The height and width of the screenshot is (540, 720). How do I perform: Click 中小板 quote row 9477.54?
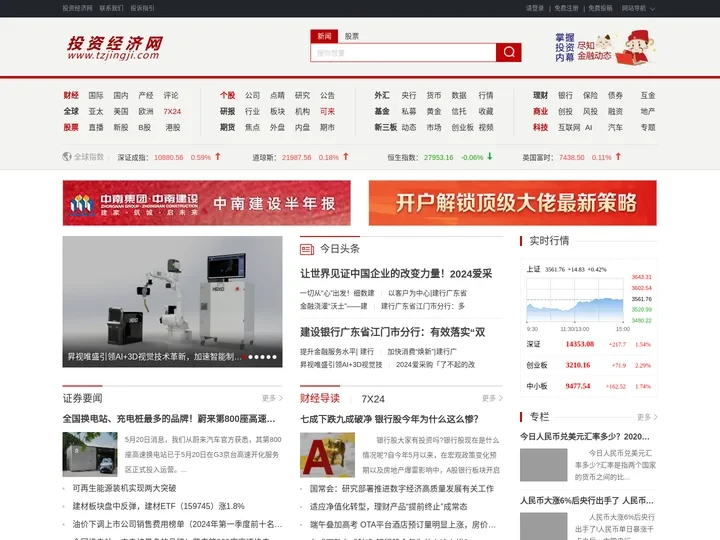click(x=589, y=387)
